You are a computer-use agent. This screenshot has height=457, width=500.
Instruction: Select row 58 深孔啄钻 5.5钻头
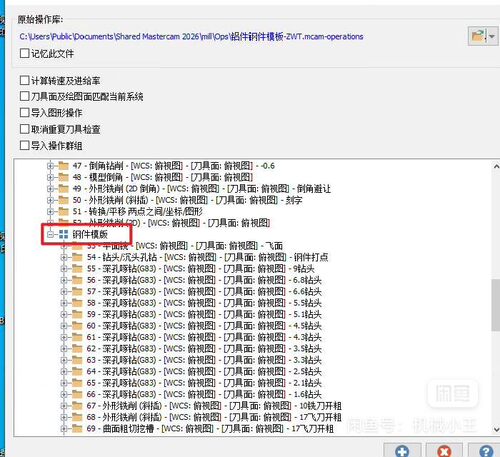coord(204,303)
